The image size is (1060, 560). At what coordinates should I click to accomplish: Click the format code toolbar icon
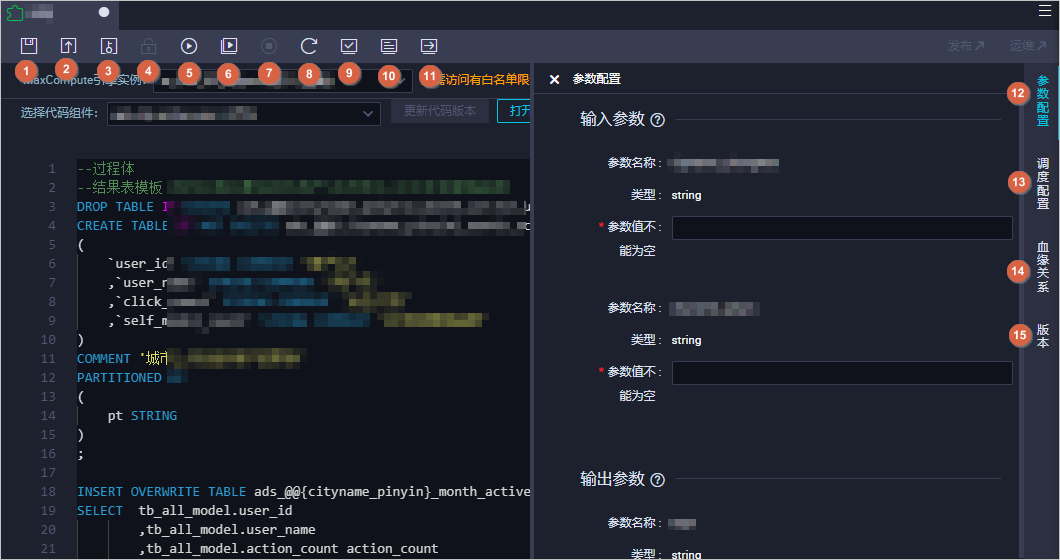click(389, 45)
